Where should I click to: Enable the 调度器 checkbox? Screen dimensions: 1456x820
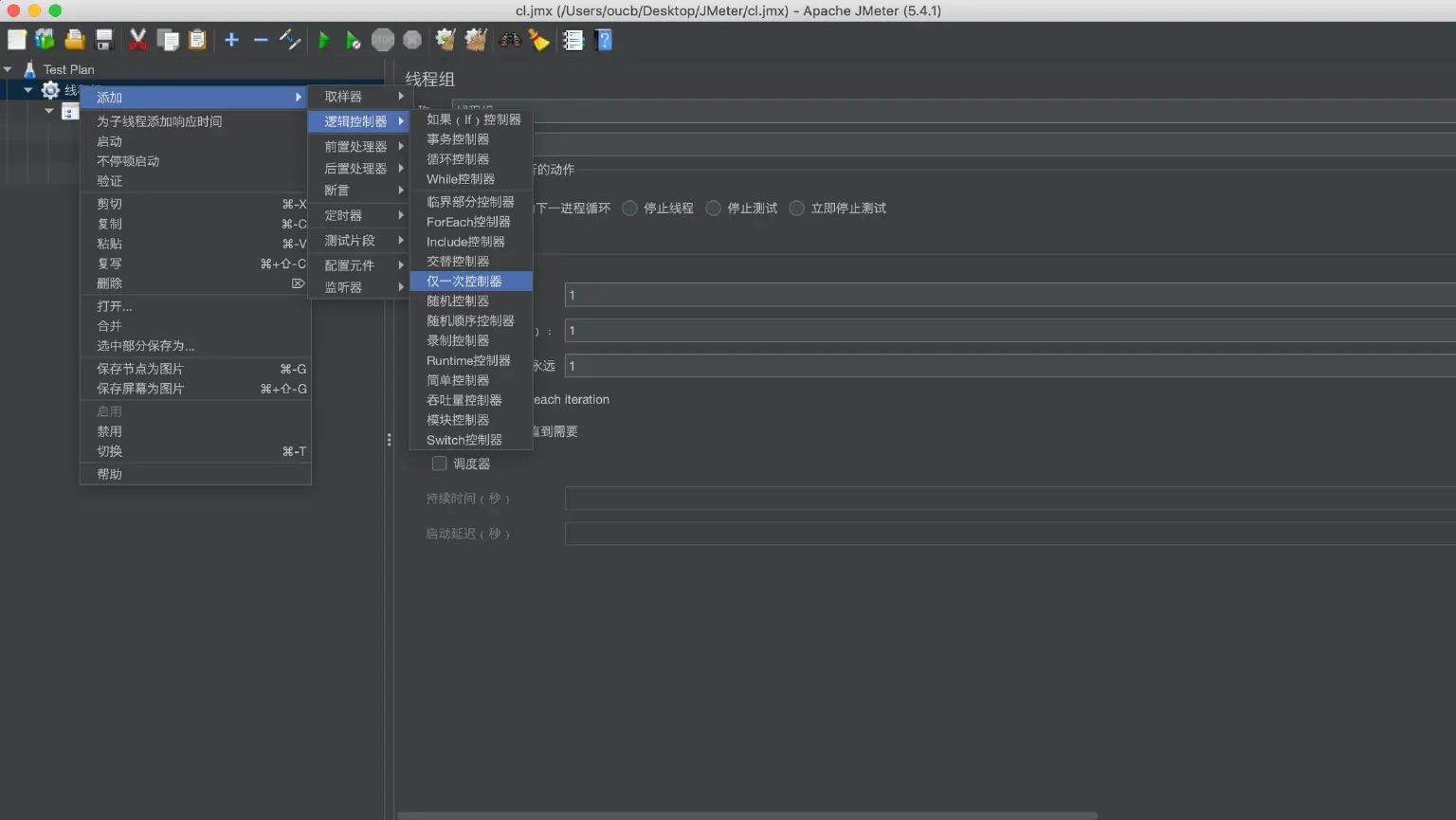pyautogui.click(x=440, y=464)
